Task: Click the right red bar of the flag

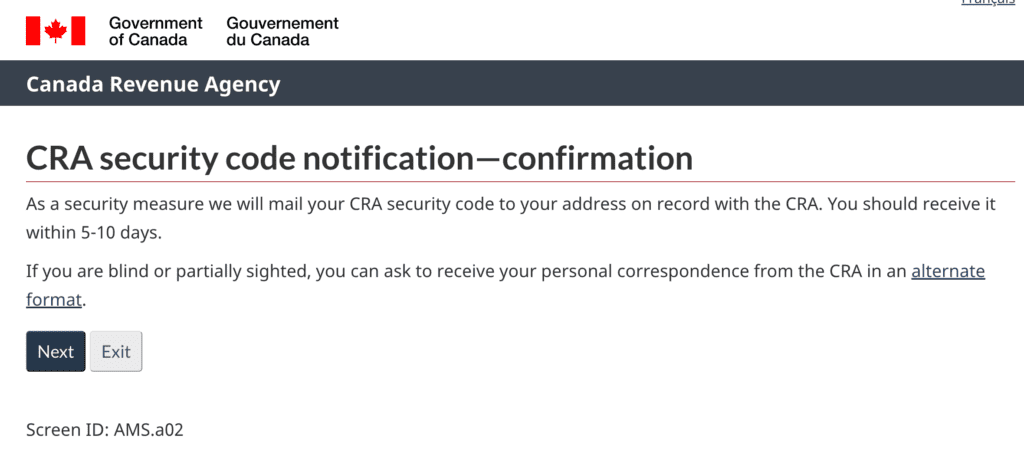Action: click(78, 31)
